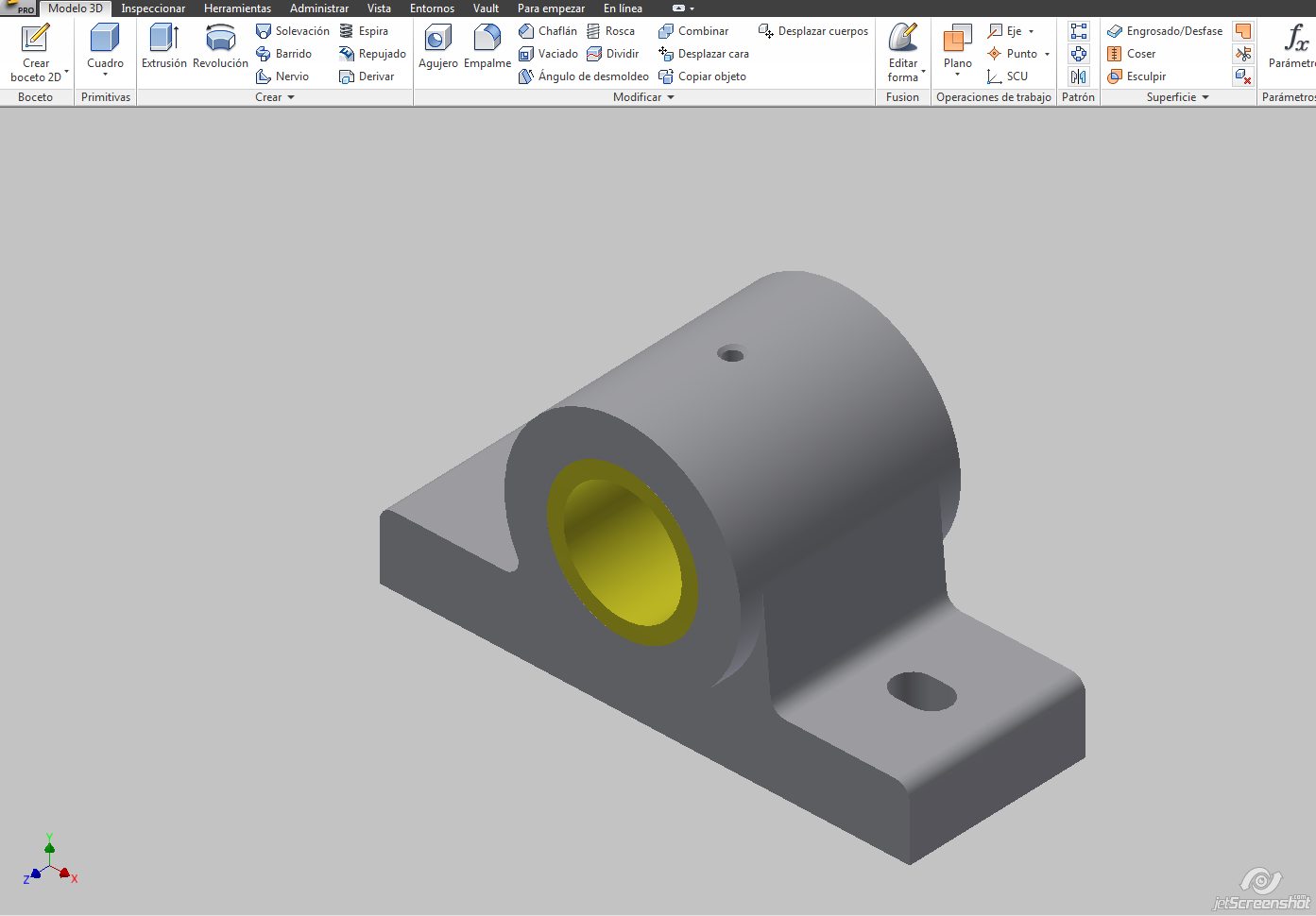This screenshot has width=1316, height=916.
Task: Open the Inspeccionar tab
Action: click(x=153, y=8)
